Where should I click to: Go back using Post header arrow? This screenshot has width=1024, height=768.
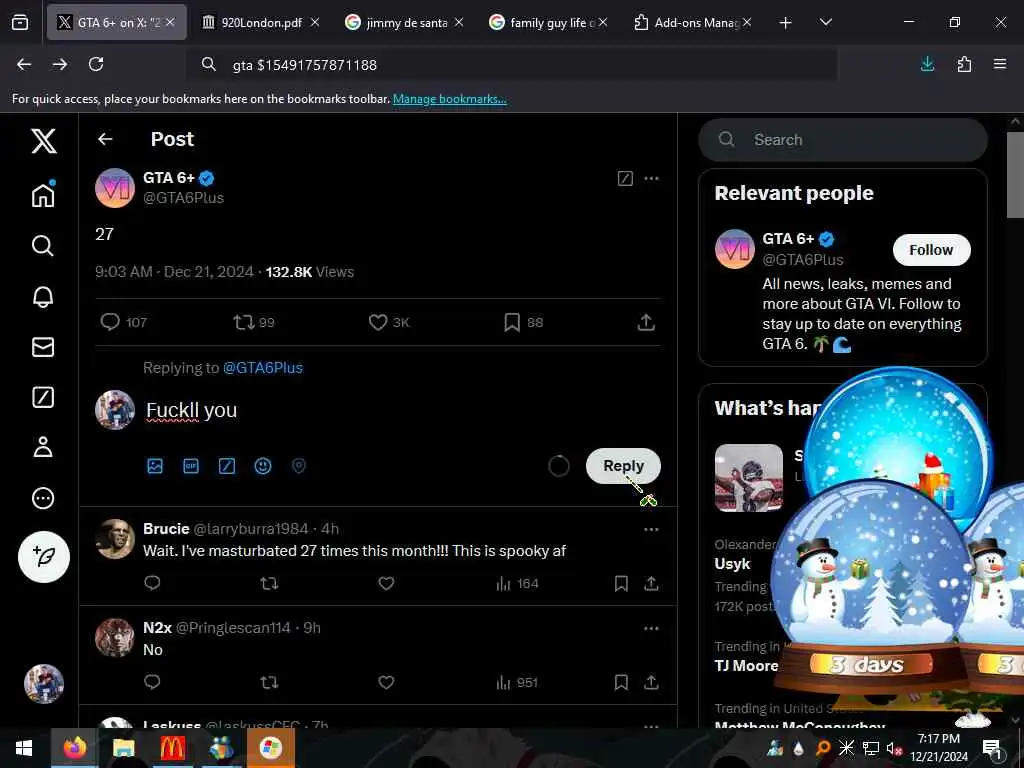pyautogui.click(x=105, y=139)
